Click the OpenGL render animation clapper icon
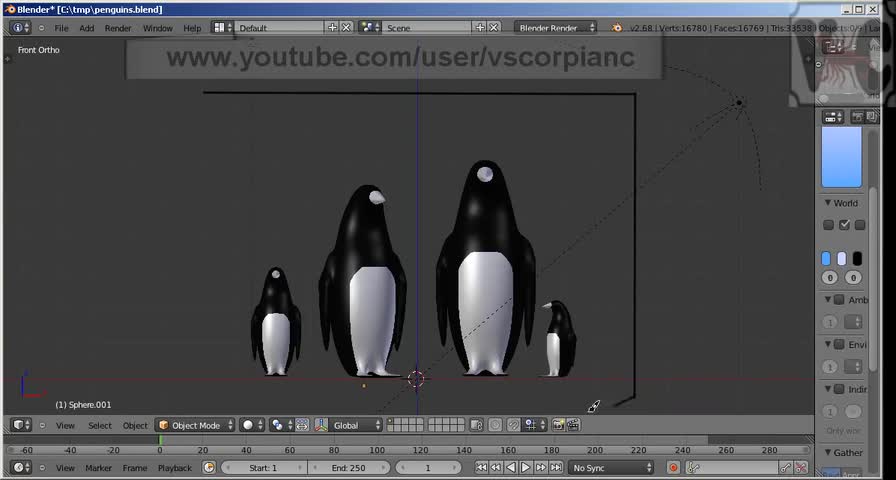 [x=573, y=425]
